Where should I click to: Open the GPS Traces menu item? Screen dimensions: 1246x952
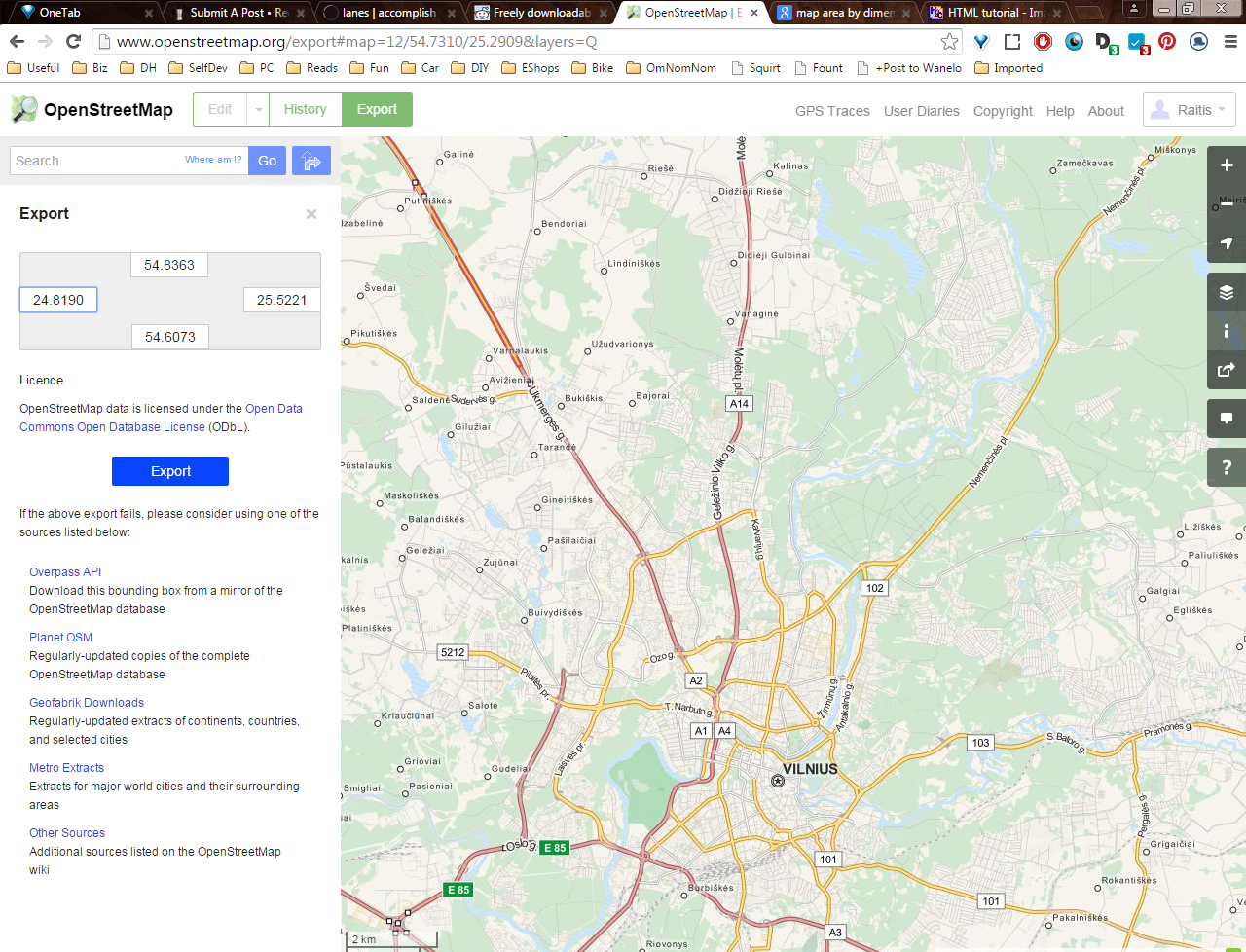832,111
